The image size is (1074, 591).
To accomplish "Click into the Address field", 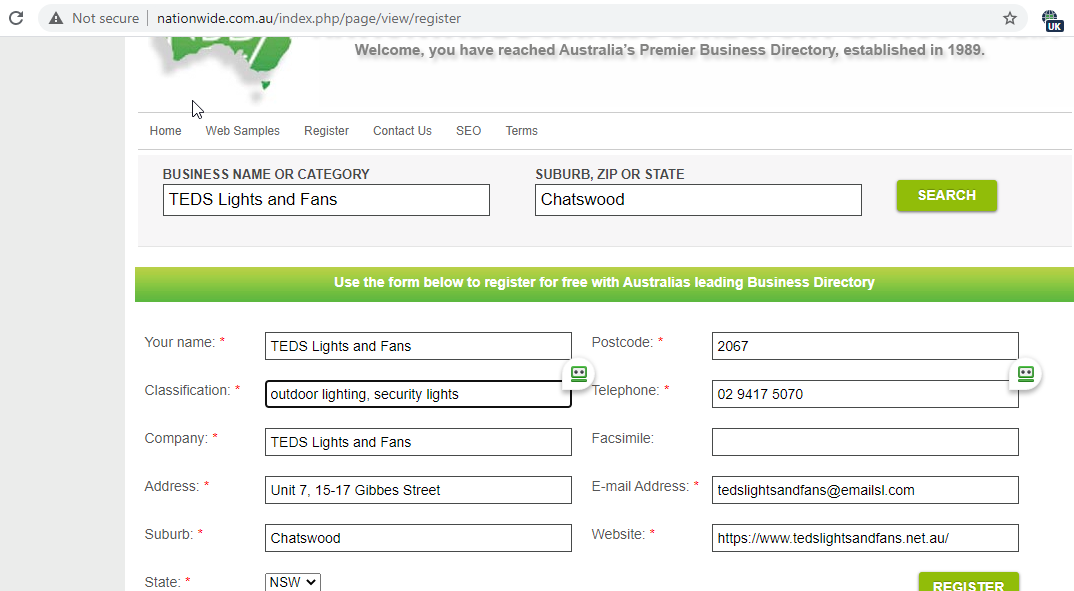I will click(x=418, y=490).
